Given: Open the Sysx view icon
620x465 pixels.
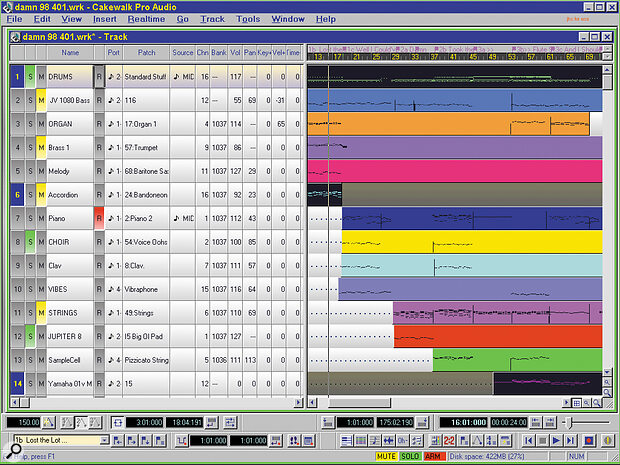Looking at the screenshot, I should tap(491, 440).
